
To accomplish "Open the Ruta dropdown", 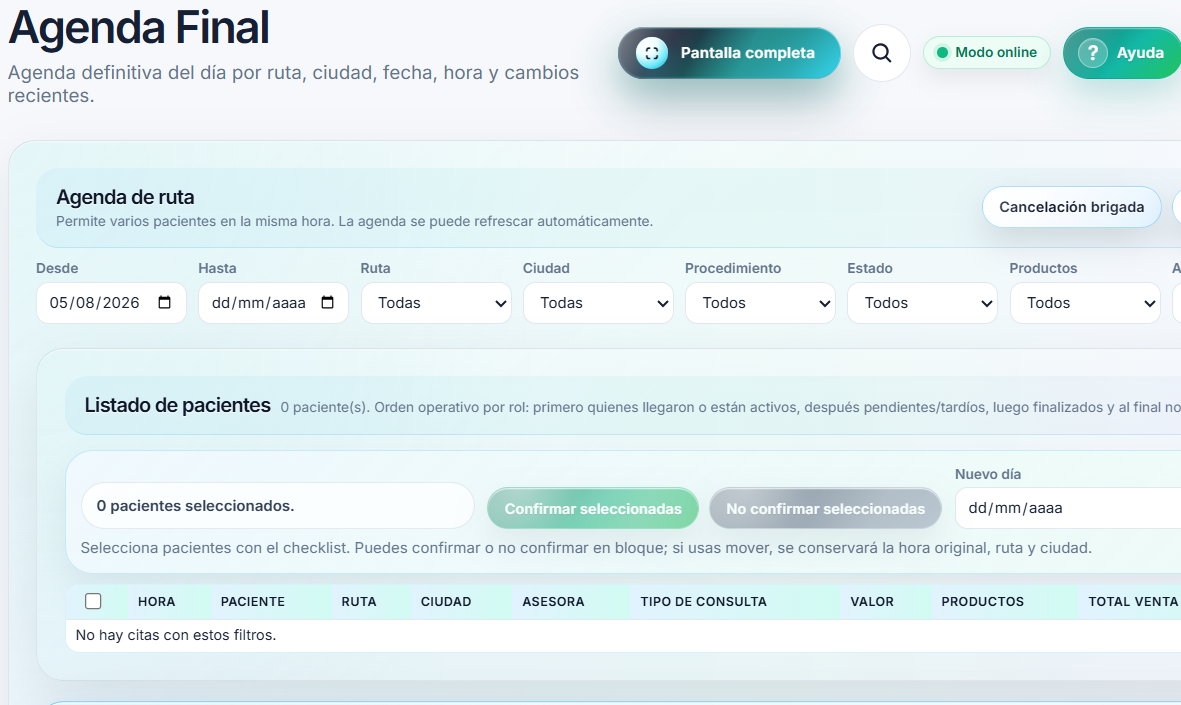I will [436, 303].
